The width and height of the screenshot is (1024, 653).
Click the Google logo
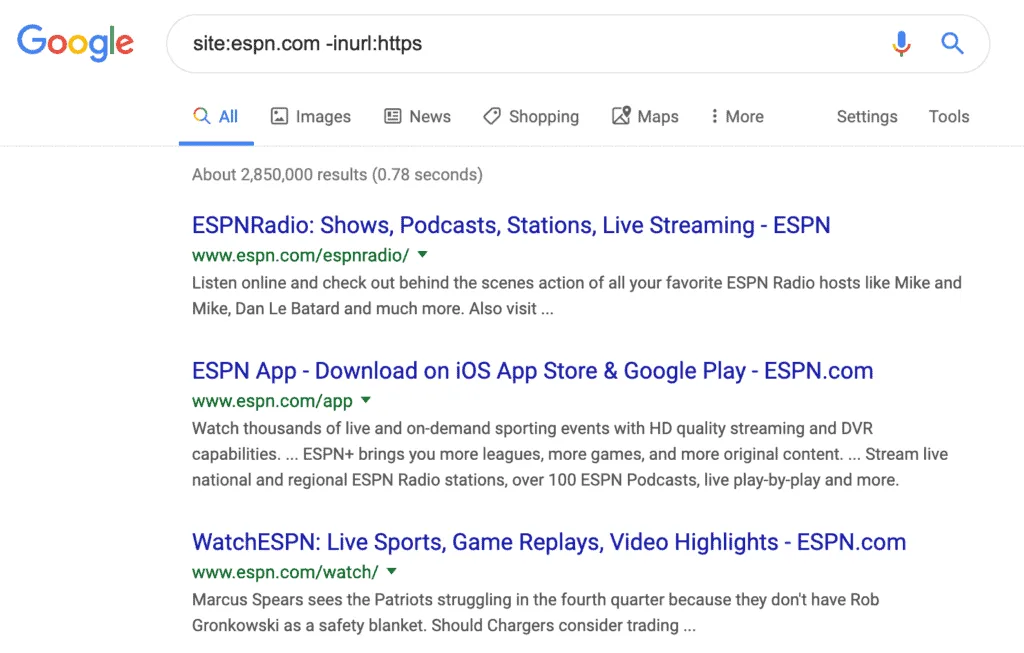[x=75, y=43]
